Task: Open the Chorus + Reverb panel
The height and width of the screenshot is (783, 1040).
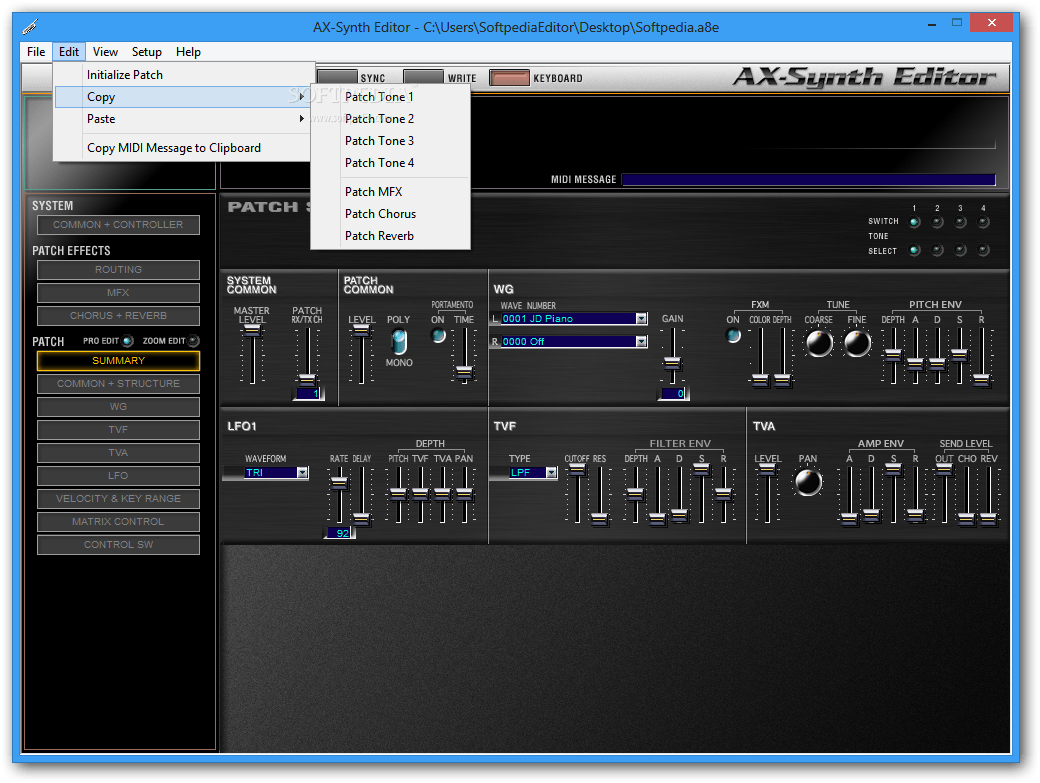Action: [x=117, y=315]
